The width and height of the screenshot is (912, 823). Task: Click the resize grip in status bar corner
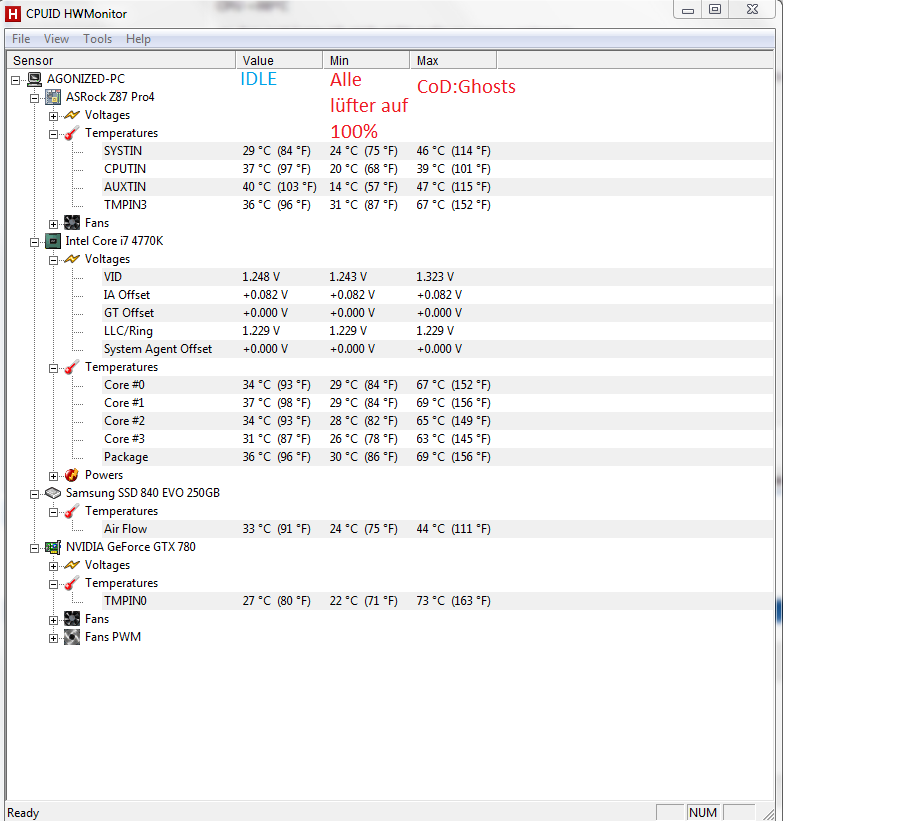click(768, 814)
